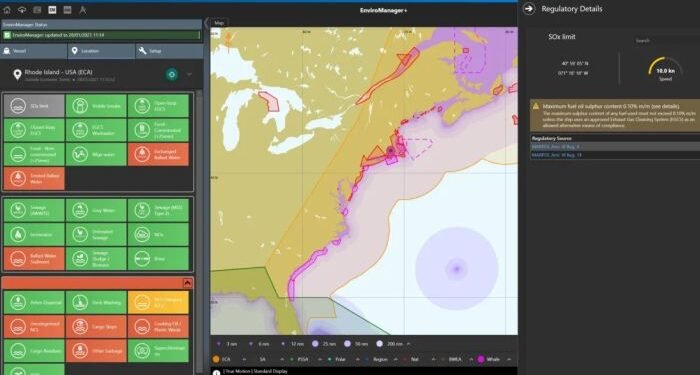Viewport: 700px width, 375px height.
Task: Click the Rhode Island - USA (ECA) location
Action: pyautogui.click(x=58, y=72)
